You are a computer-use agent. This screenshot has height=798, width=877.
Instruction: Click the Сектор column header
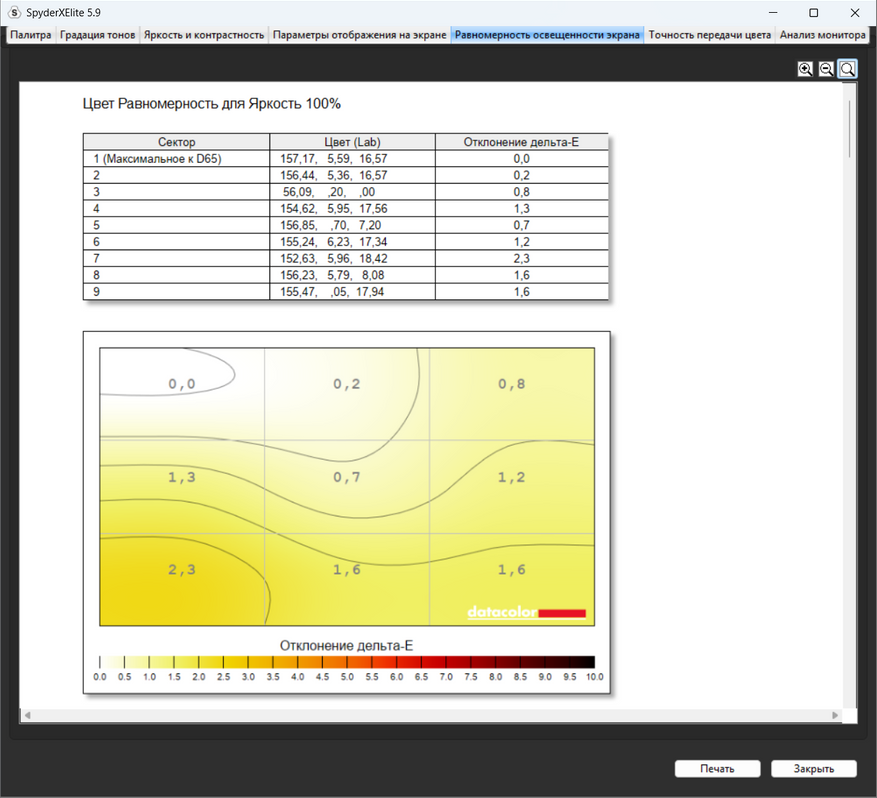click(176, 142)
